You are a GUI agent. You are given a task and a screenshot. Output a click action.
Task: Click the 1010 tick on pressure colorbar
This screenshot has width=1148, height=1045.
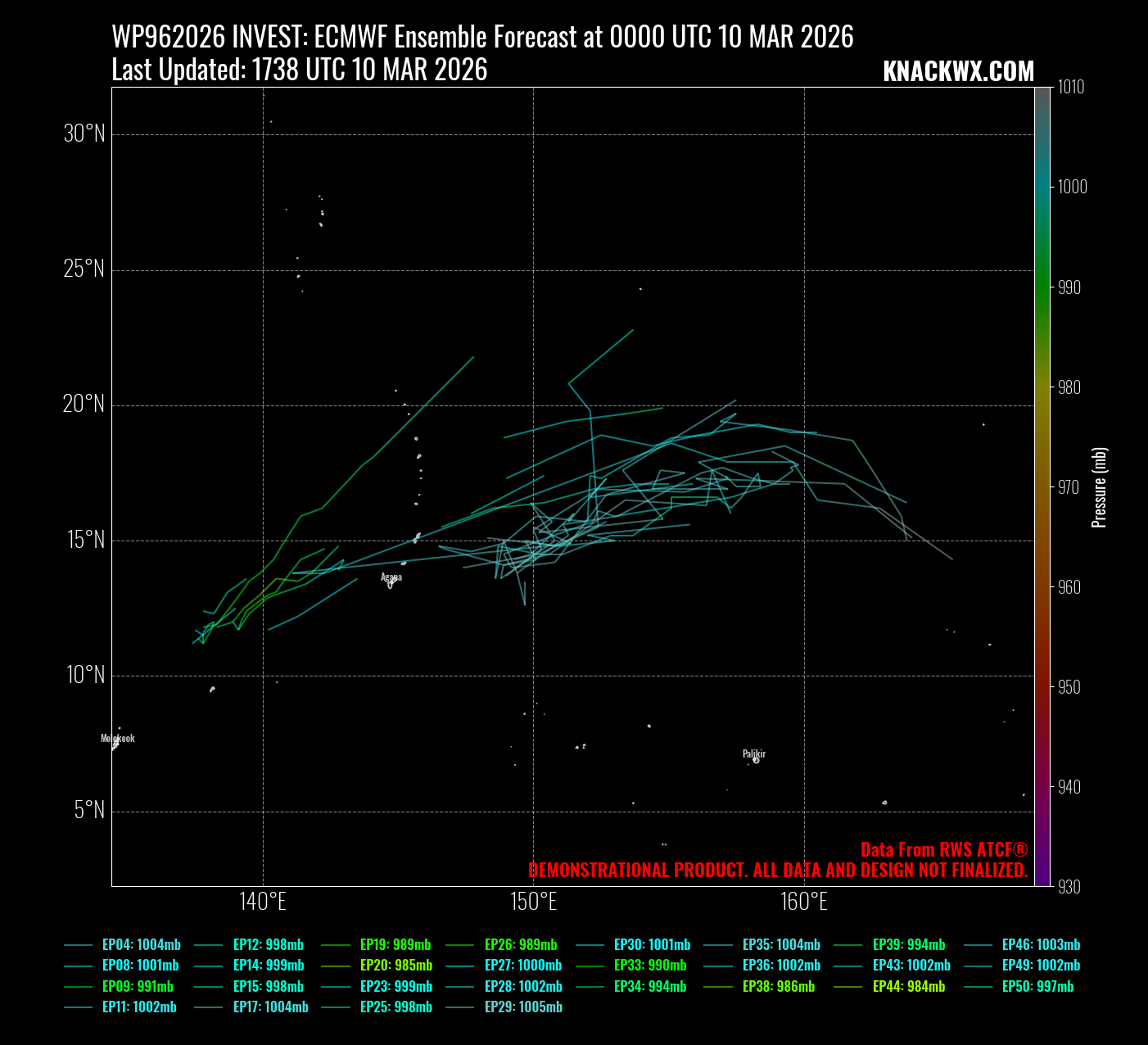coord(1072,87)
